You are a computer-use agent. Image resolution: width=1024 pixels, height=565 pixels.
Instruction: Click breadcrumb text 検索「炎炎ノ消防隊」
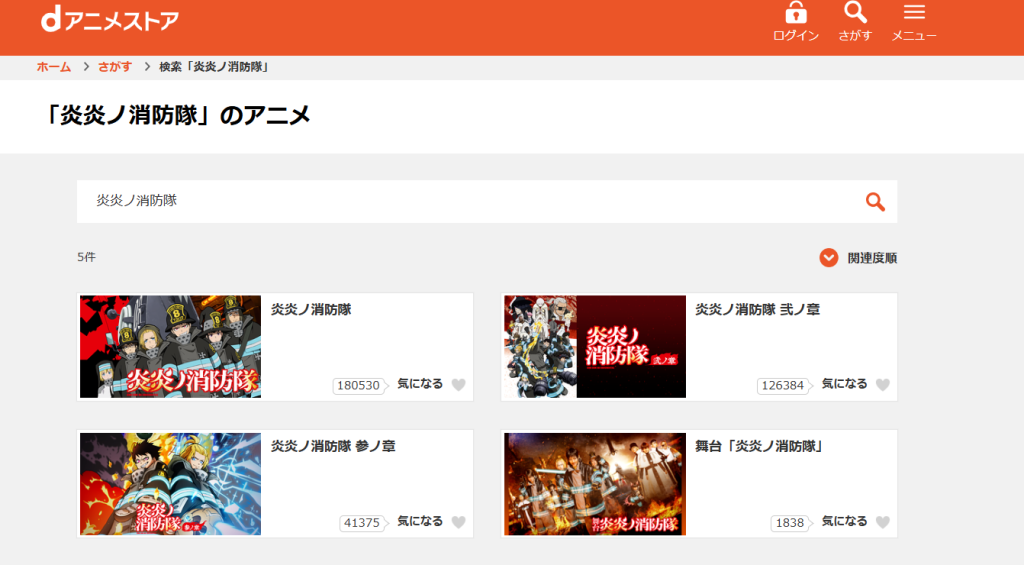pyautogui.click(x=214, y=67)
